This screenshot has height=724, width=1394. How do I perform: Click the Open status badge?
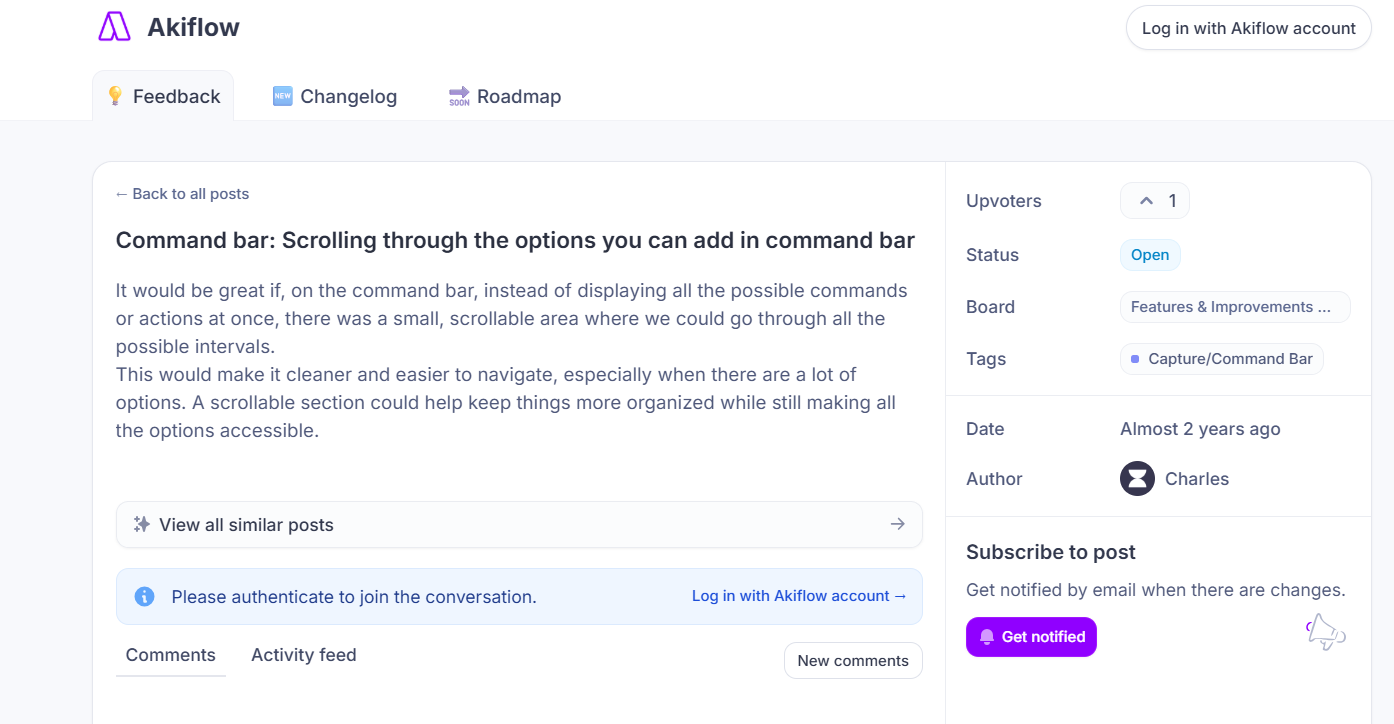pos(1150,255)
